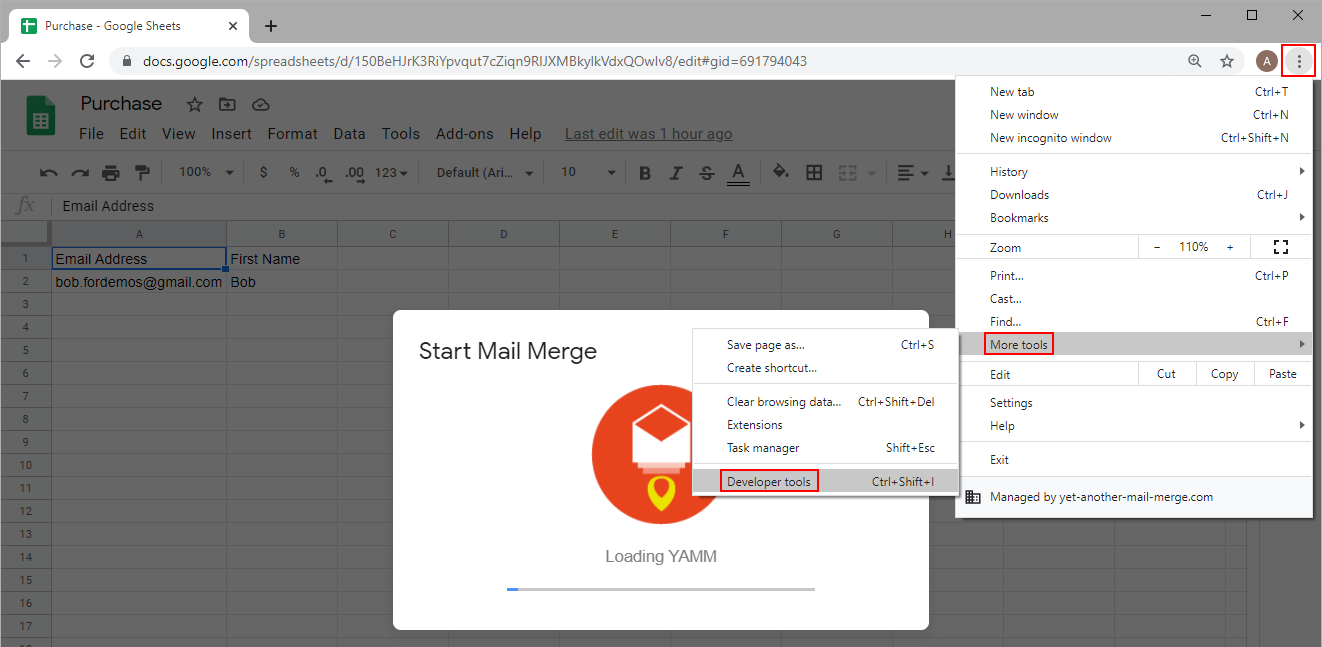This screenshot has width=1322, height=647.
Task: Format as percent
Action: point(294,172)
